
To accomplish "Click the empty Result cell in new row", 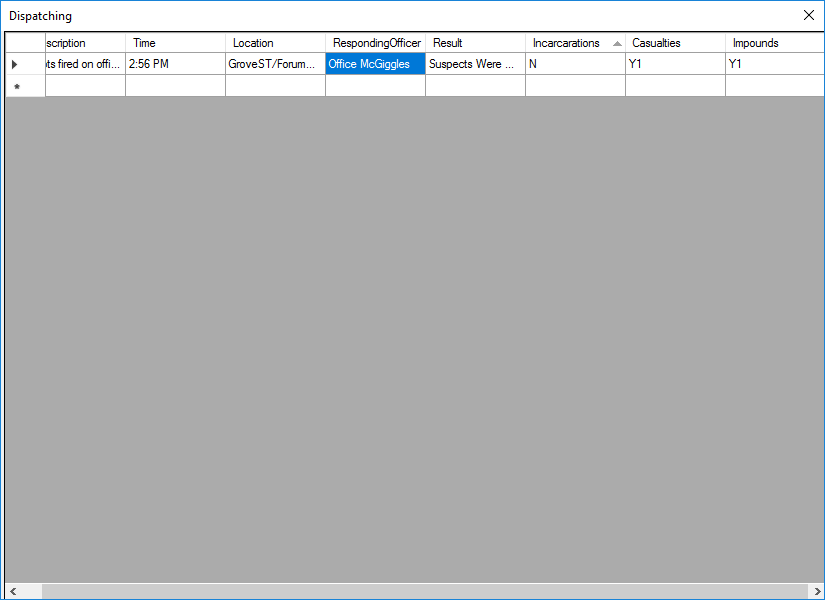I will coord(475,86).
